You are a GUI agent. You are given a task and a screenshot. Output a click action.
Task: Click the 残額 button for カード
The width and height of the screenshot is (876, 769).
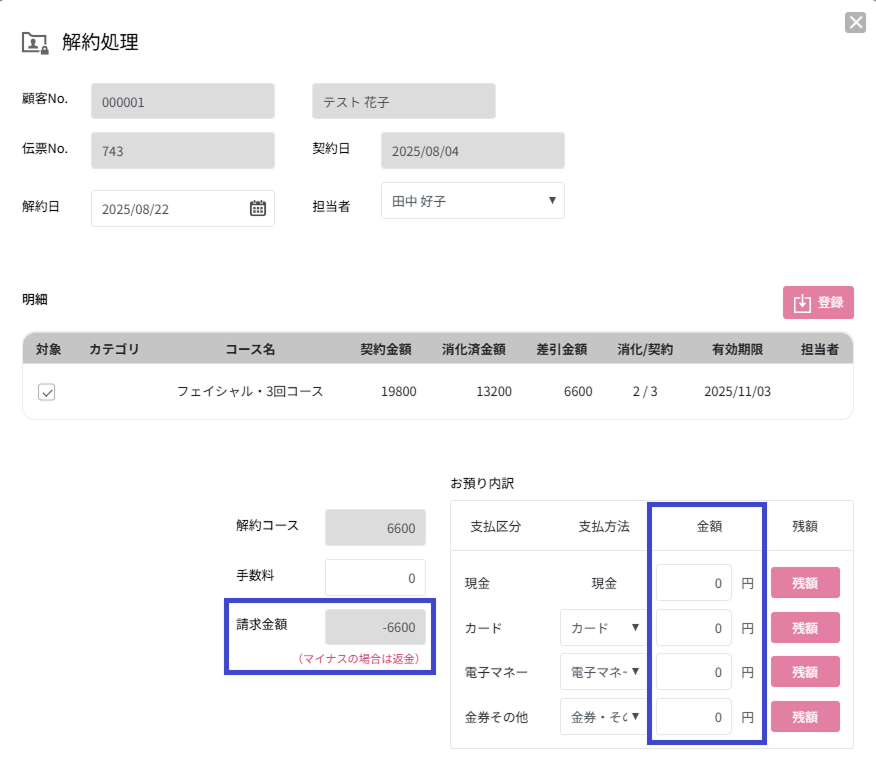pyautogui.click(x=804, y=628)
